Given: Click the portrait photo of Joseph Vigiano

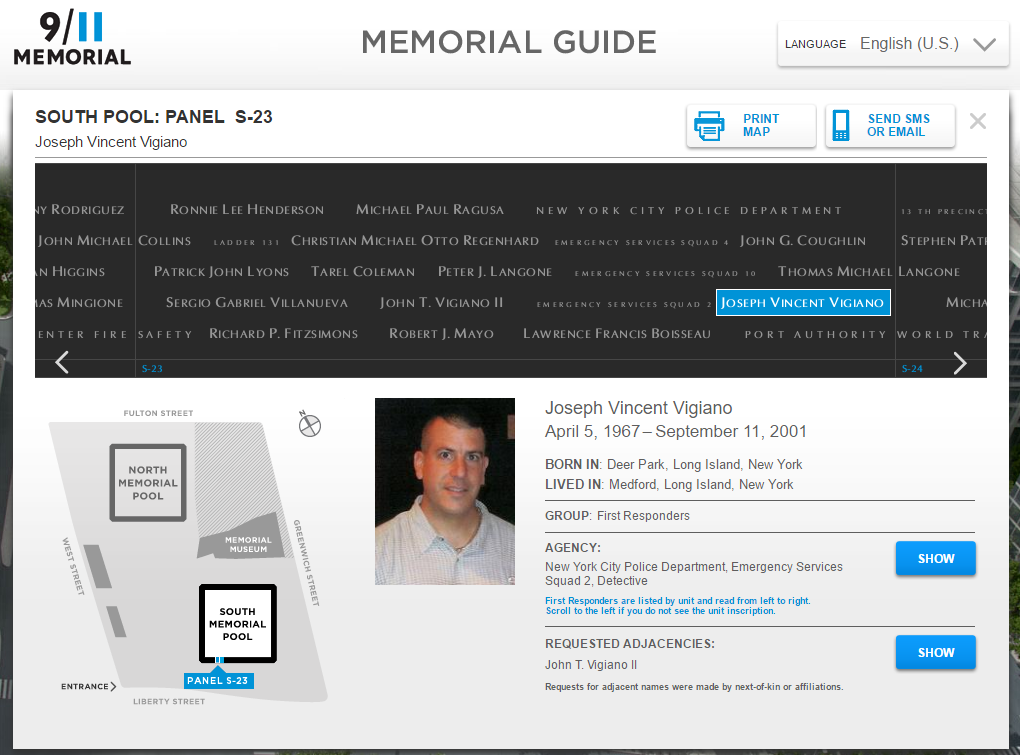Looking at the screenshot, I should pos(444,491).
